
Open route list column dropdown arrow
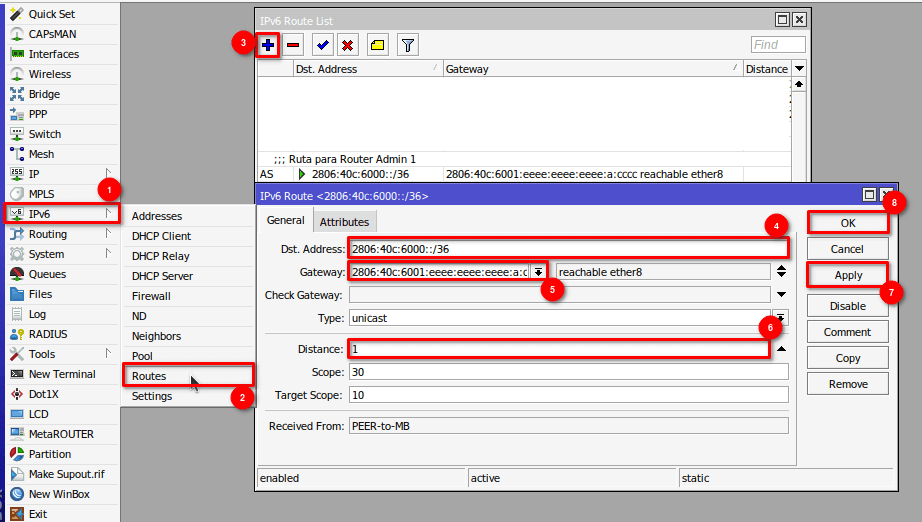[x=799, y=69]
